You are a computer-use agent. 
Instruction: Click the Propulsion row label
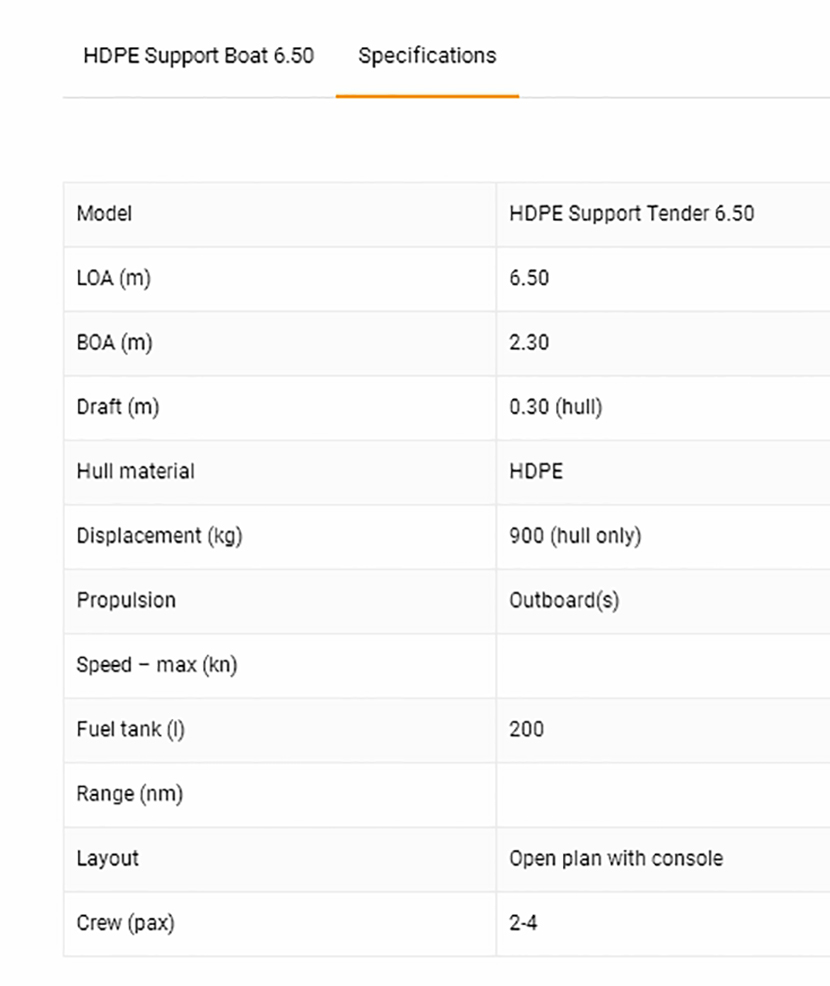(126, 600)
